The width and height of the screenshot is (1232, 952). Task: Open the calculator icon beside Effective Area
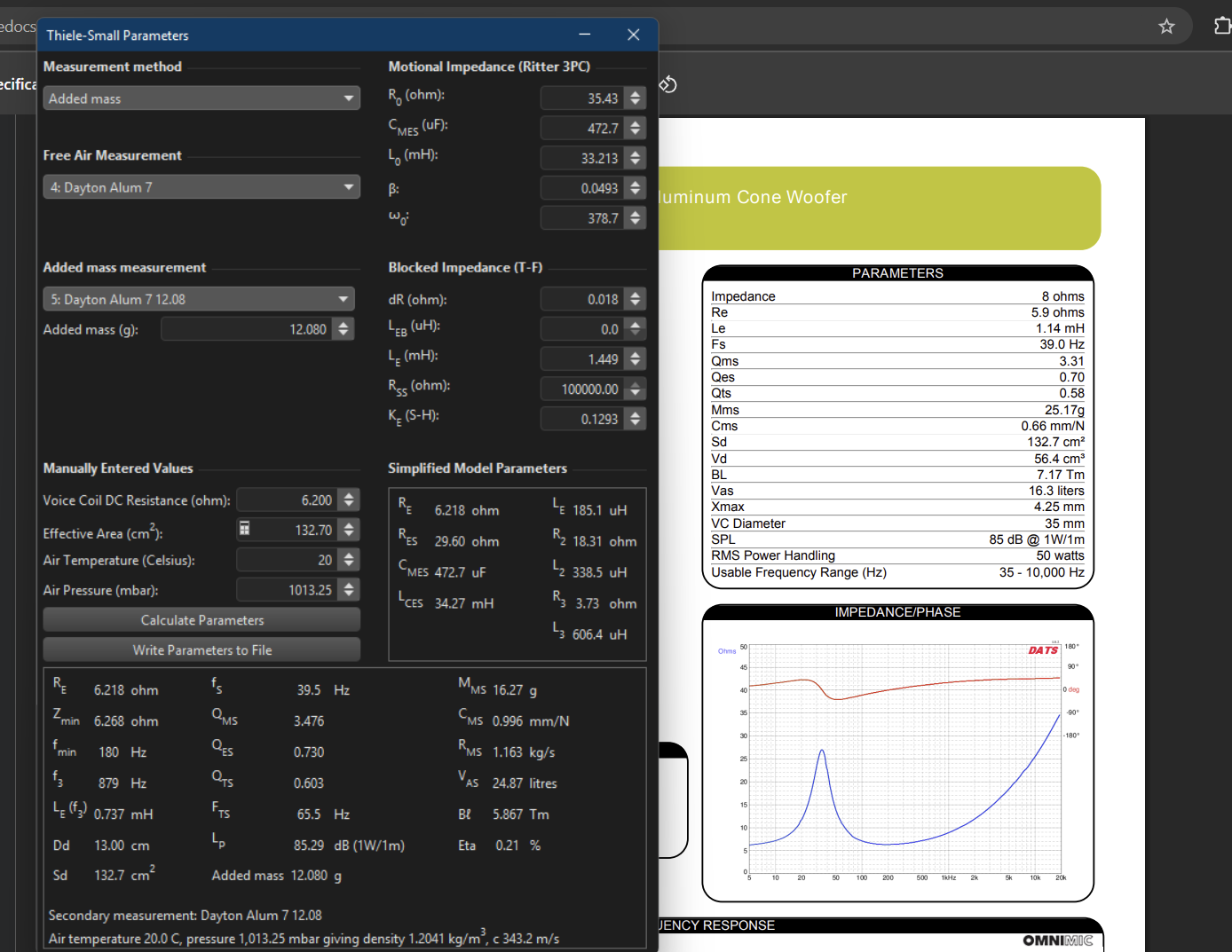[244, 529]
